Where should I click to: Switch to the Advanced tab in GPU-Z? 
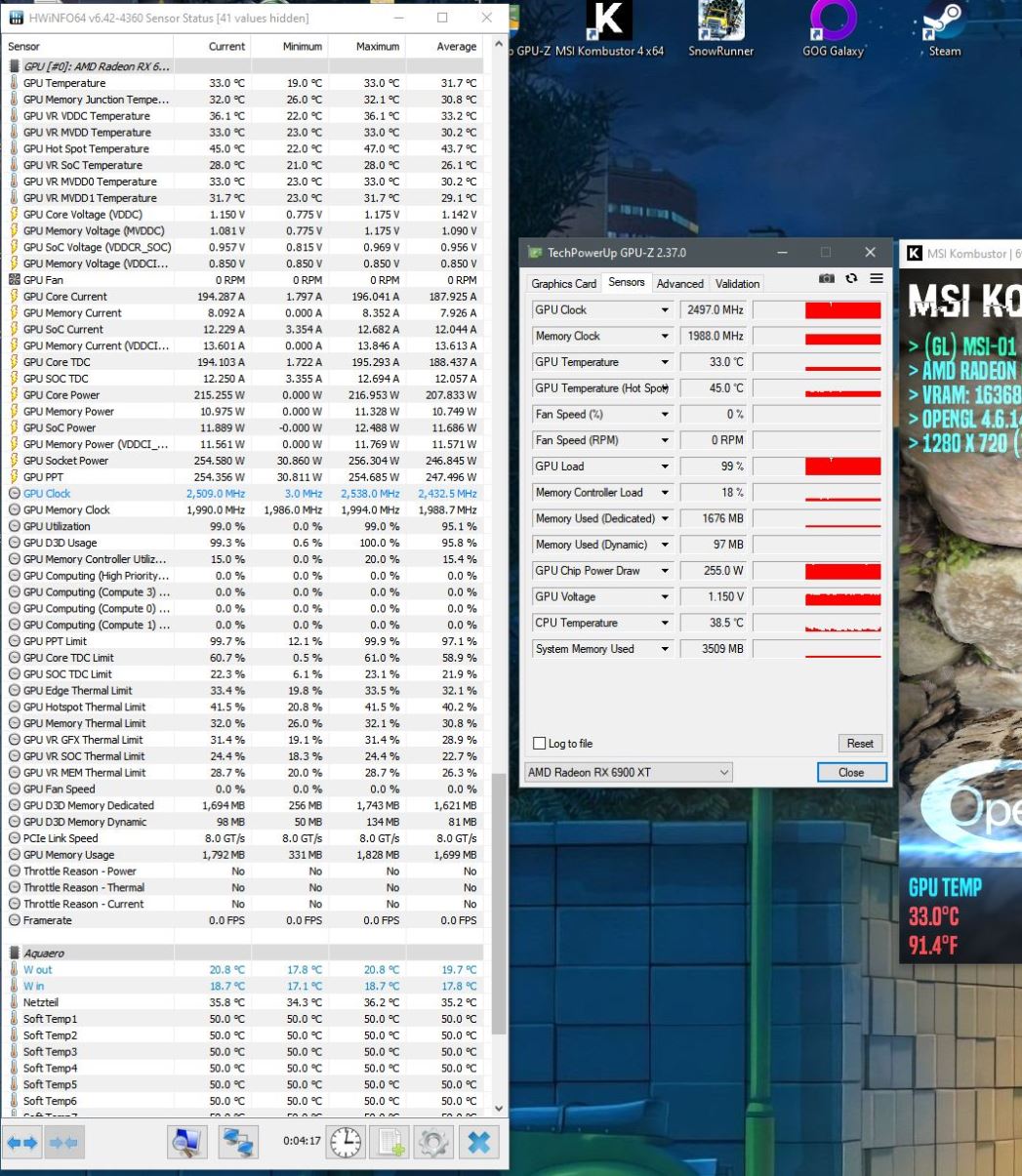(x=679, y=284)
